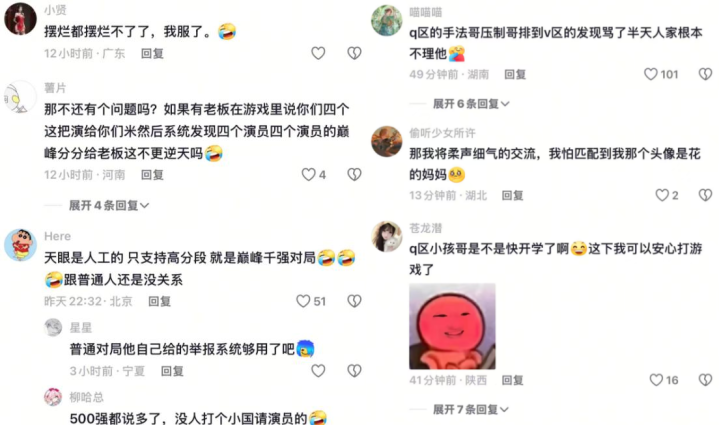Reply to 偷听少女所许's comment from 湖北
Image resolution: width=719 pixels, height=425 pixels.
click(513, 195)
